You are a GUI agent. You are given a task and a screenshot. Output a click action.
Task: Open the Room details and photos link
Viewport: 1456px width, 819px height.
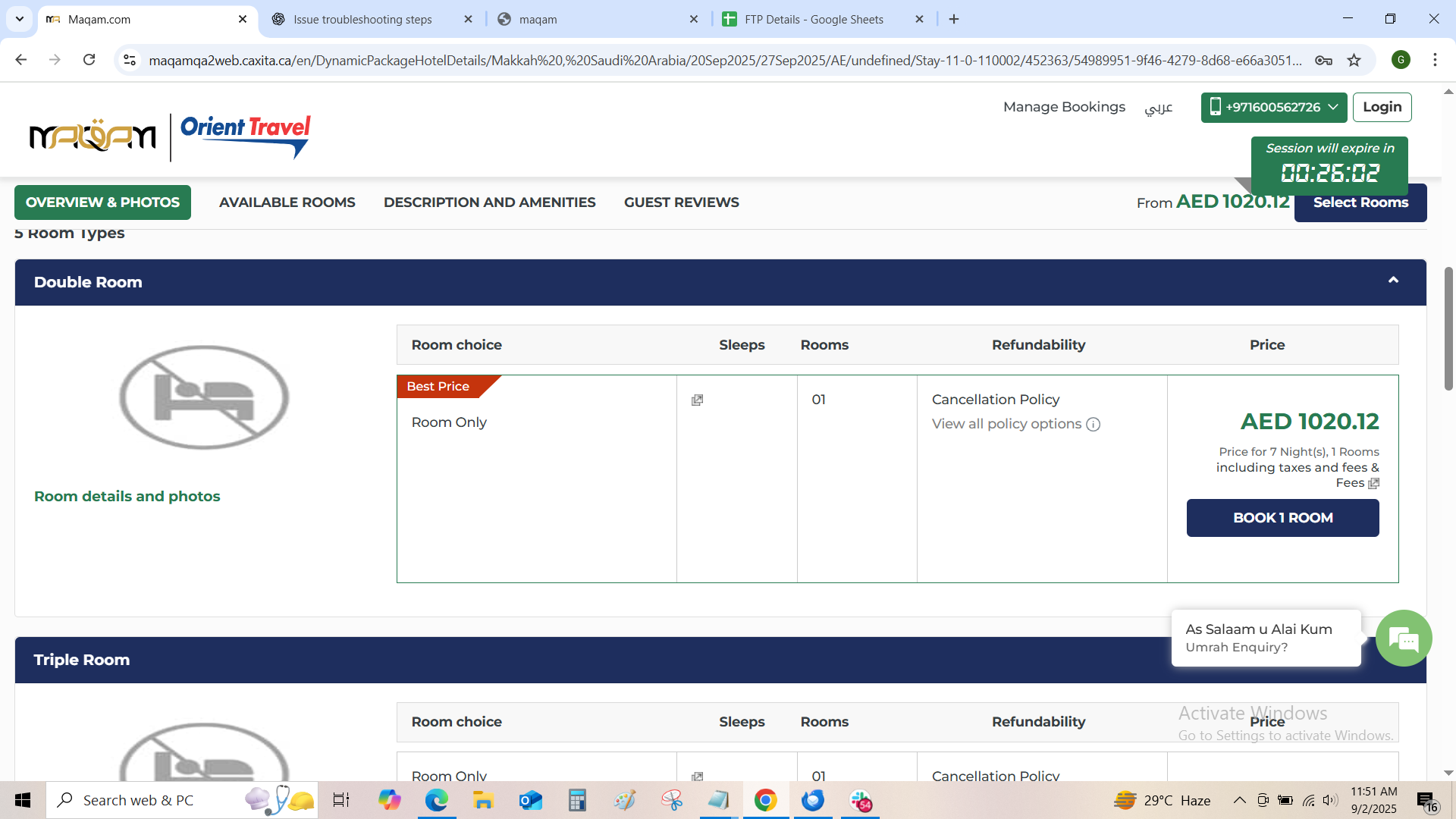(x=127, y=496)
